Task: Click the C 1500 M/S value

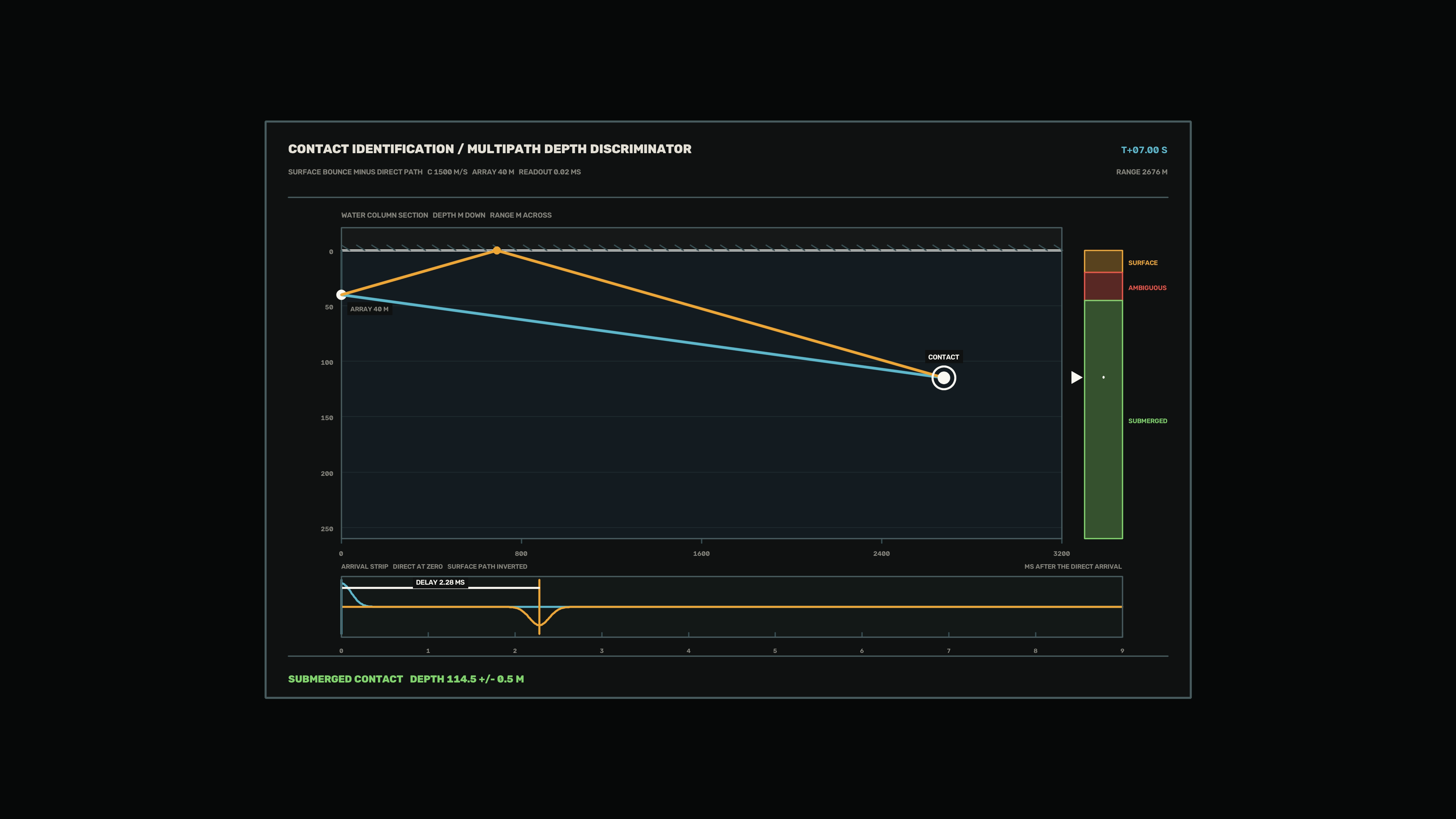Action: tap(447, 172)
